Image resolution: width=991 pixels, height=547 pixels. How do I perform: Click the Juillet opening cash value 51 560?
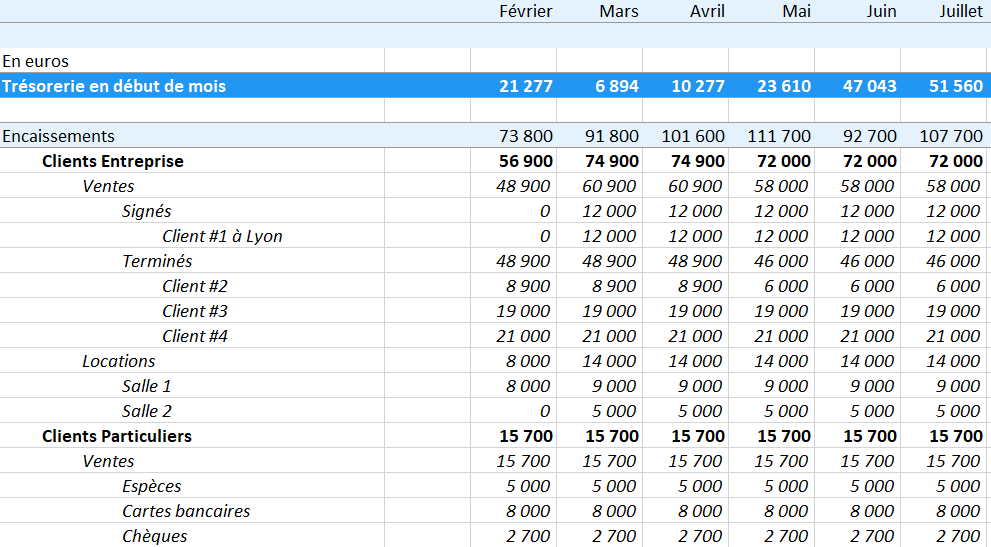[x=956, y=86]
